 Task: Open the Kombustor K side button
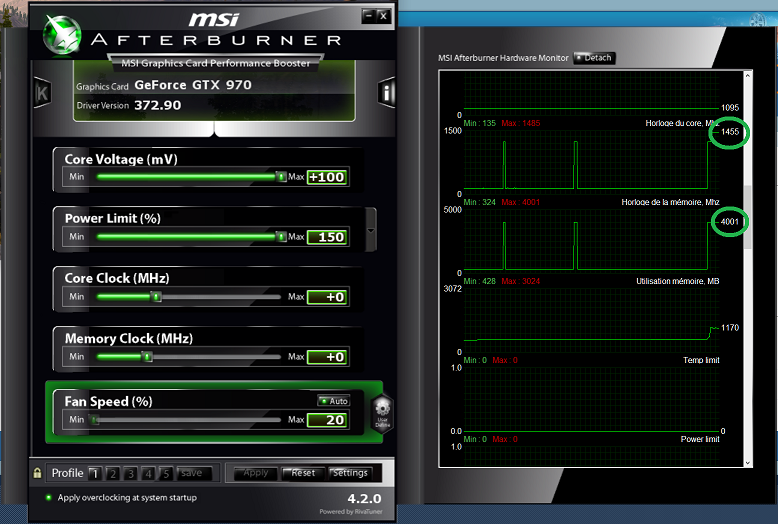[43, 93]
